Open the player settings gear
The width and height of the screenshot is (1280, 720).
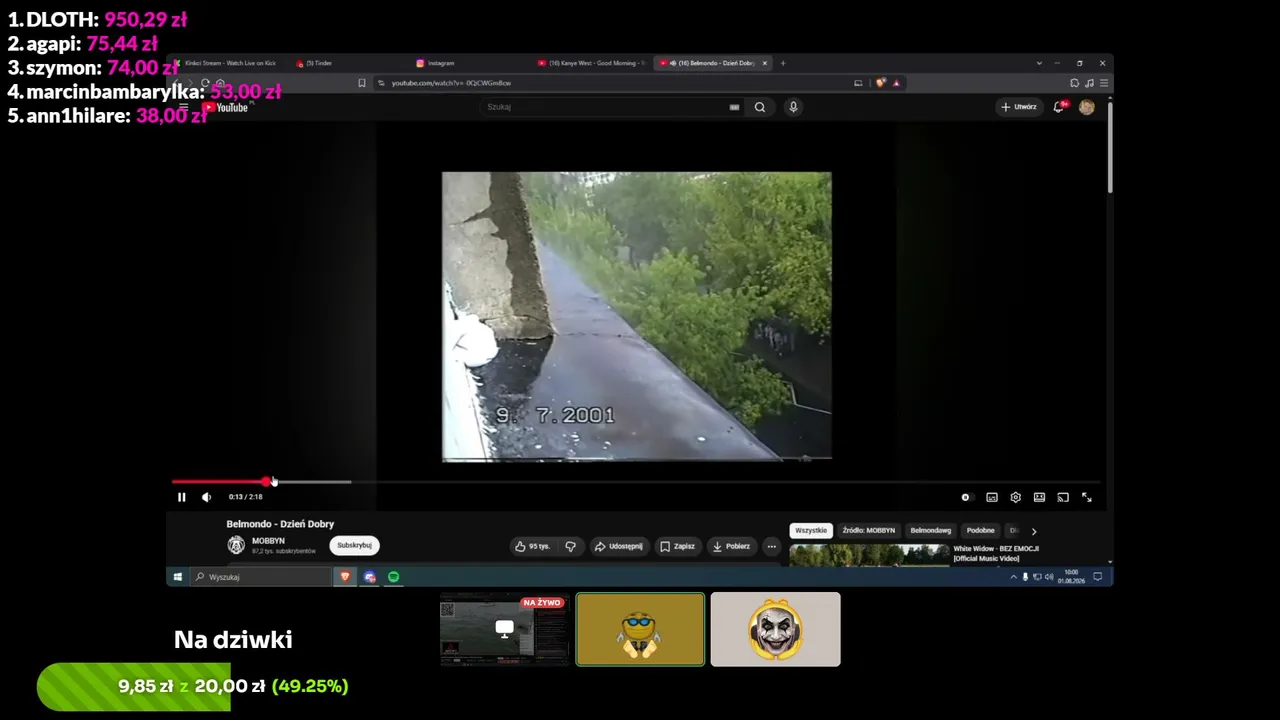click(1016, 497)
